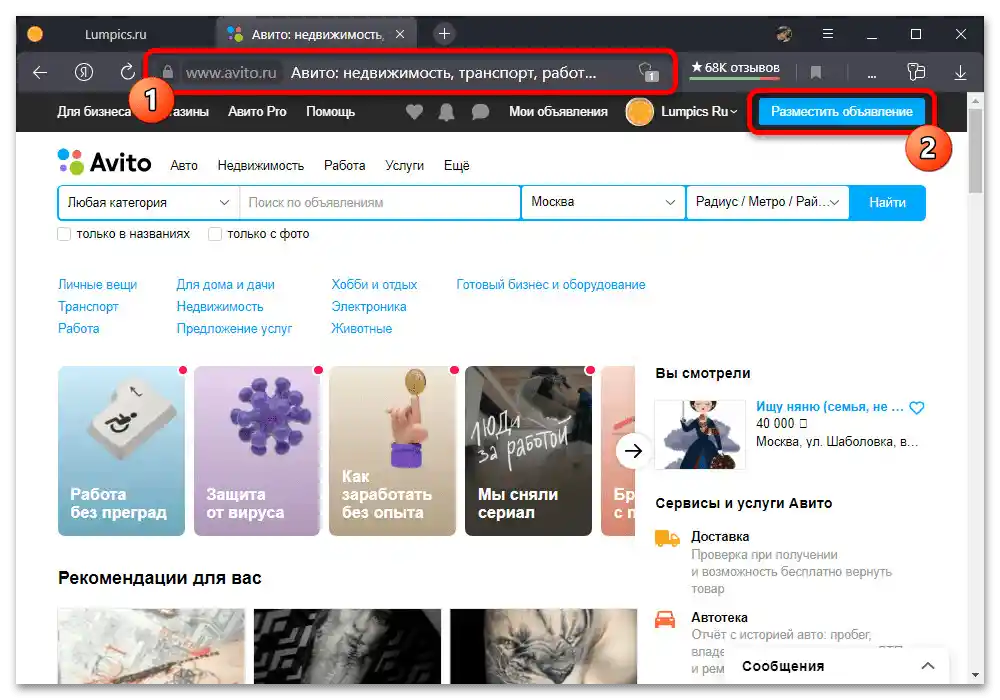The width and height of the screenshot is (1000, 700).
Task: Open the Москва city dropdown
Action: click(x=603, y=202)
